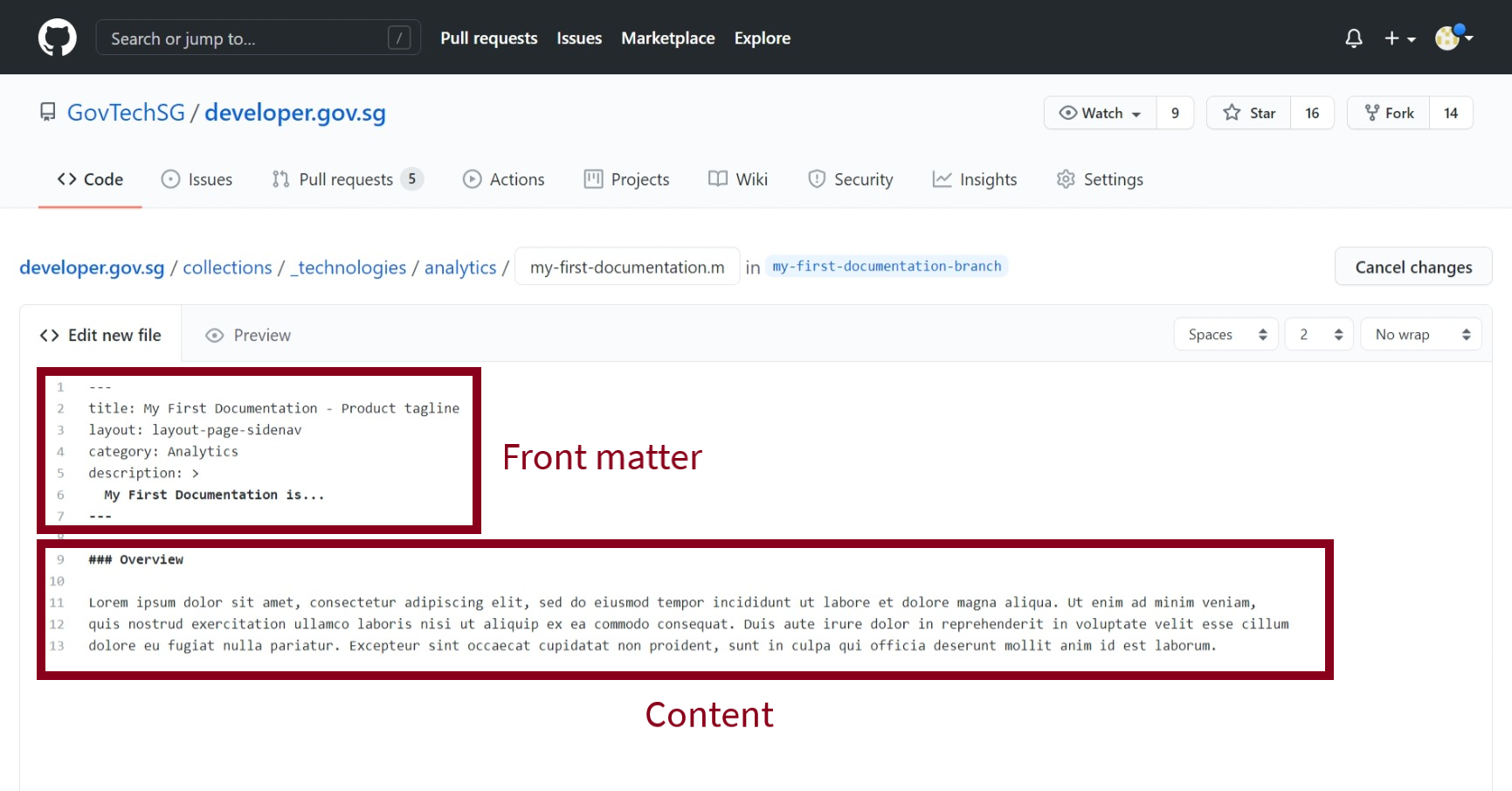Open Security via the shield icon
The height and width of the screenshot is (791, 1512).
pyautogui.click(x=818, y=178)
